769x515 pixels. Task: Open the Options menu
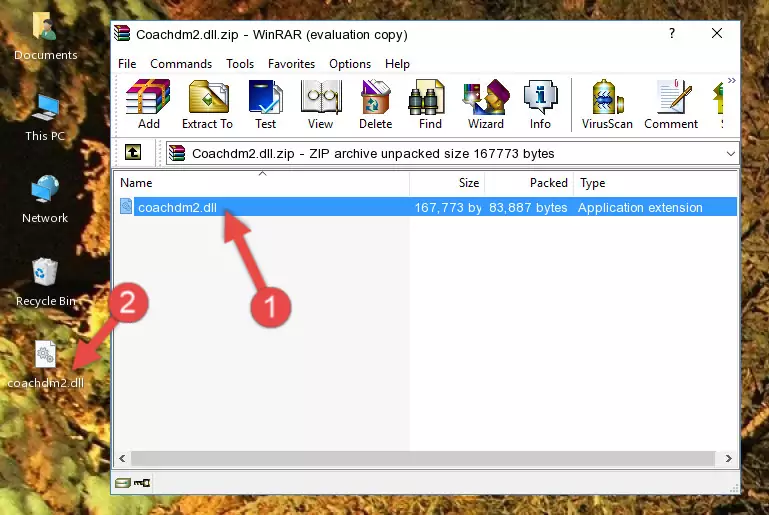point(350,64)
